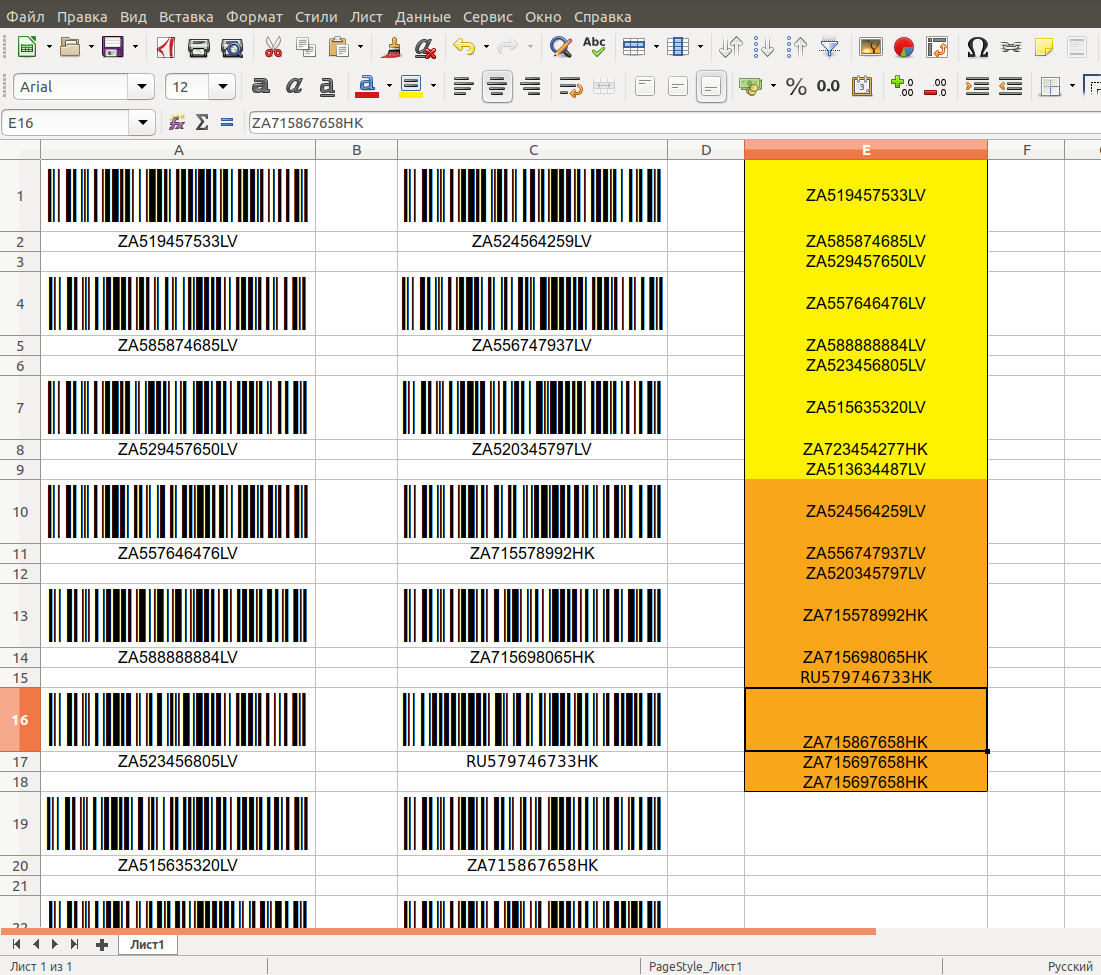Viewport: 1101px width, 975px height.
Task: Insert comment yellow note icon
Action: pos(1044,47)
